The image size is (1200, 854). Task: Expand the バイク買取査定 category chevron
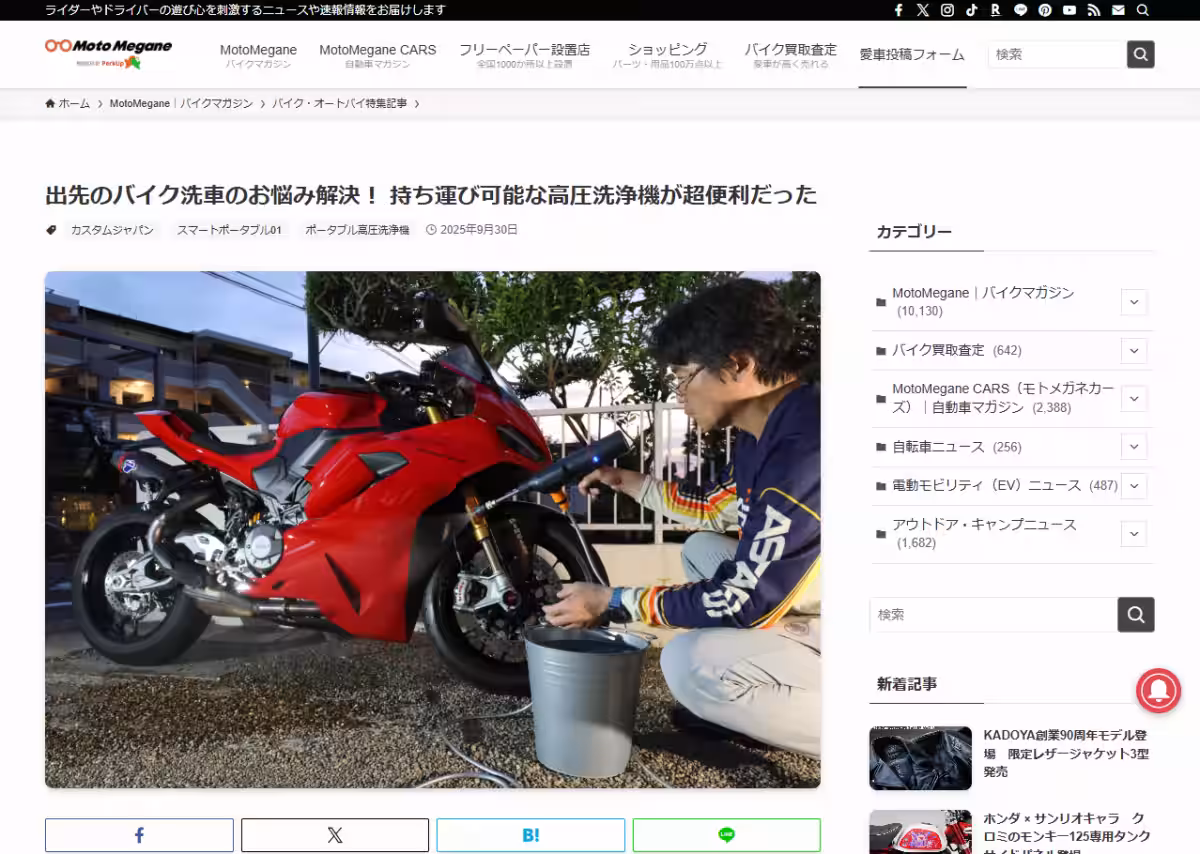click(x=1134, y=351)
